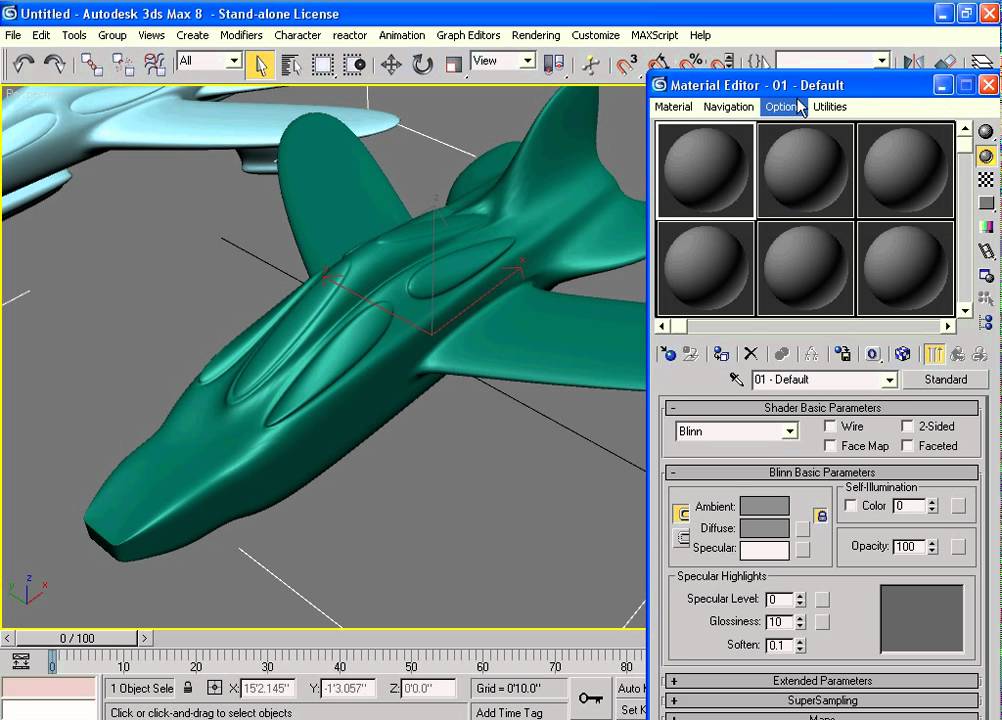Toggle the checkered Background icon
The height and width of the screenshot is (720, 1002).
tap(986, 180)
